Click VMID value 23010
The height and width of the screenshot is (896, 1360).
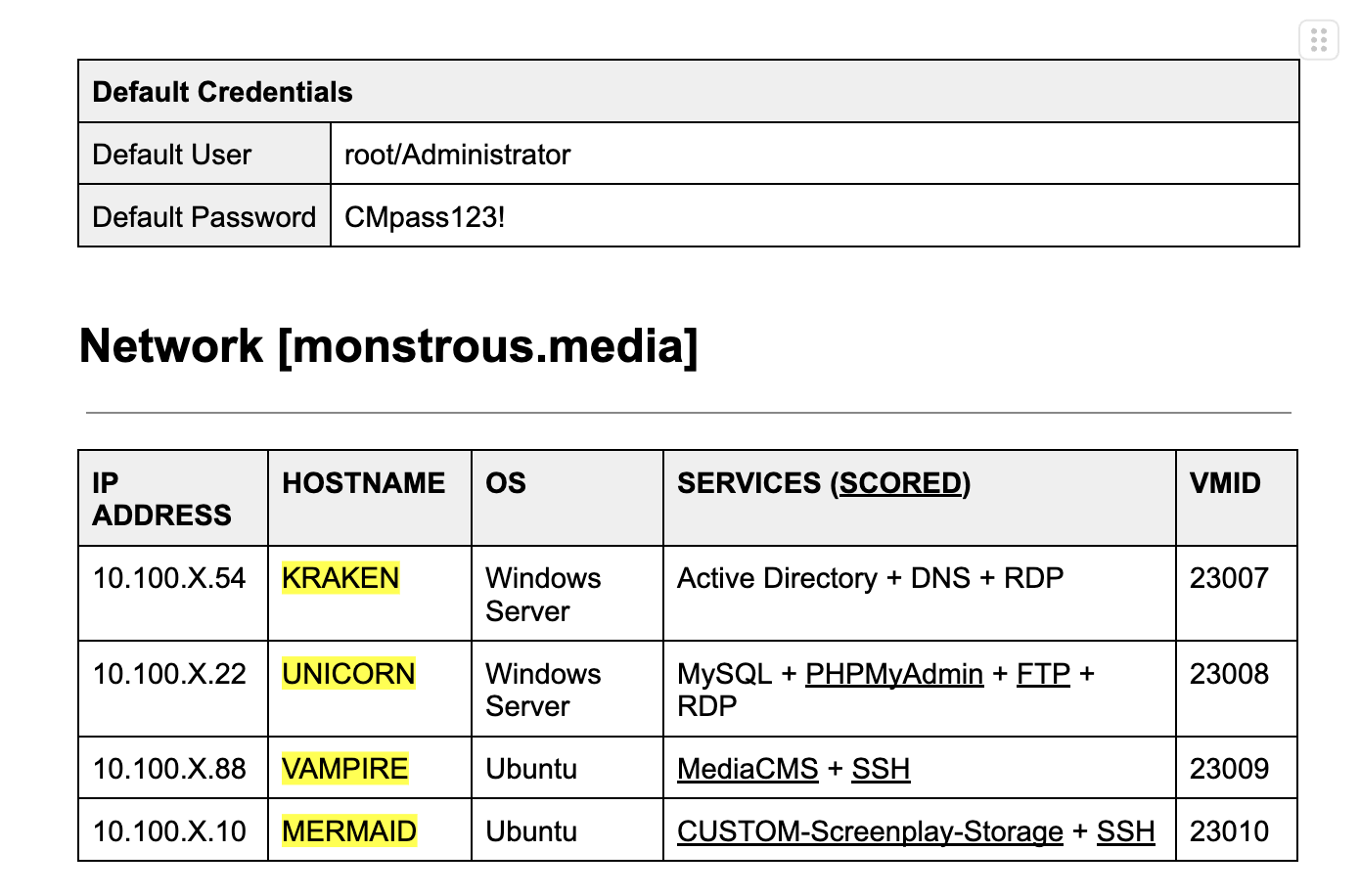point(1229,831)
